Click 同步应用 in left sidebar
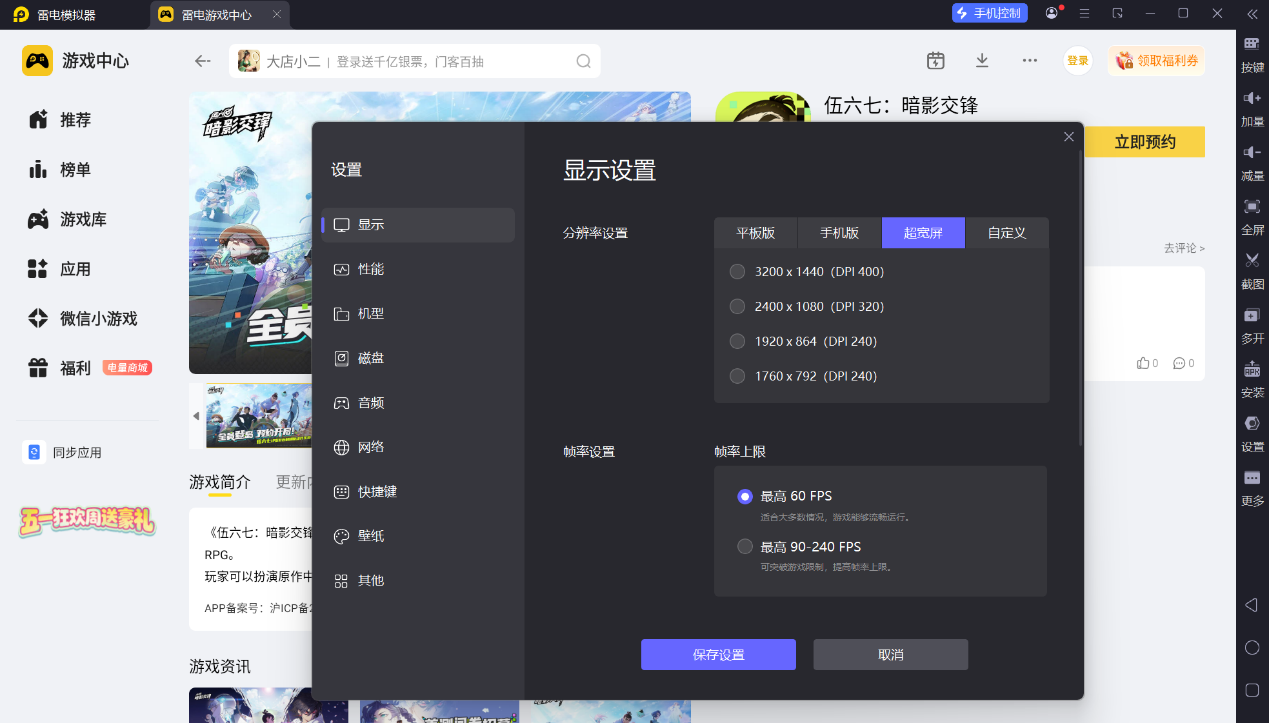This screenshot has width=1269, height=723. click(63, 453)
